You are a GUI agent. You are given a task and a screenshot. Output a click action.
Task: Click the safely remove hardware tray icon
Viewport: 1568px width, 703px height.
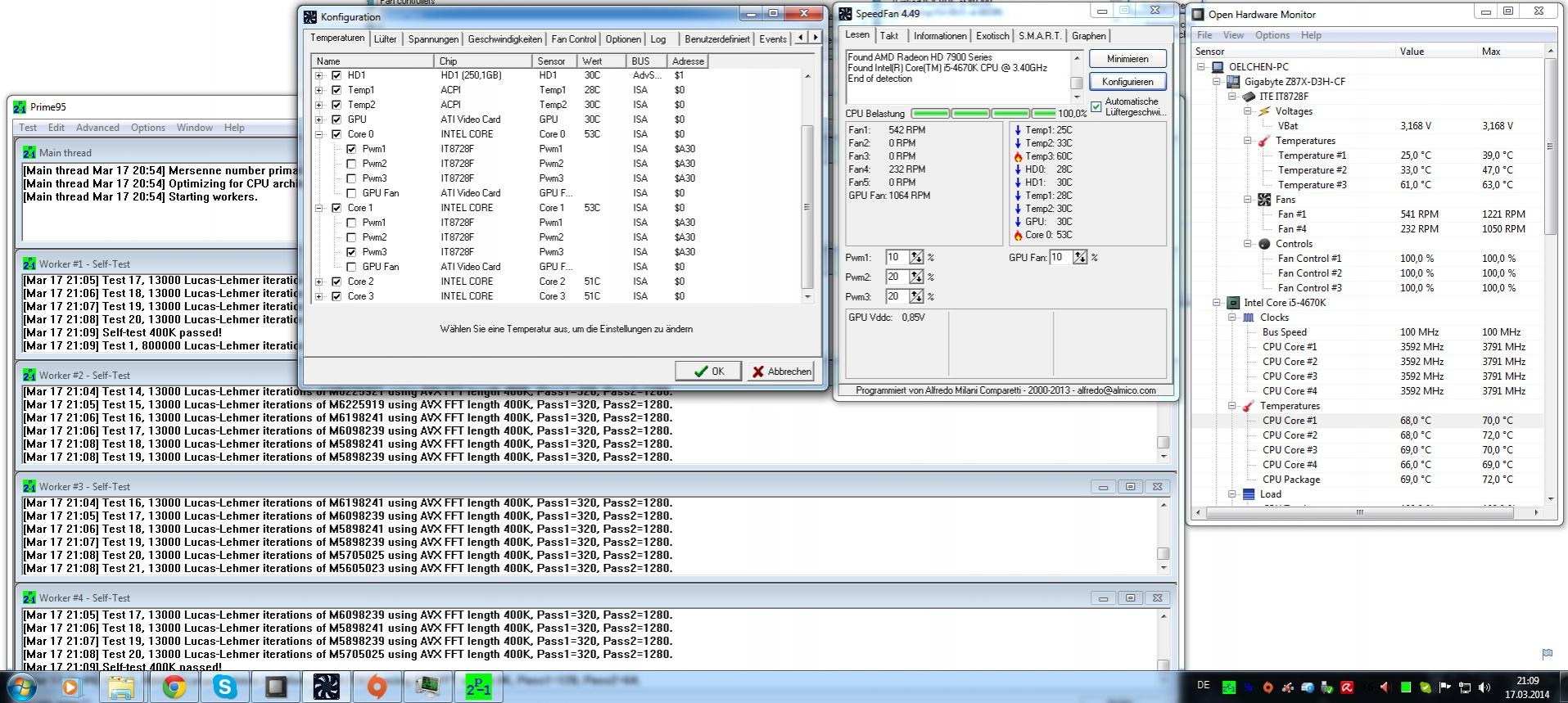1327,687
